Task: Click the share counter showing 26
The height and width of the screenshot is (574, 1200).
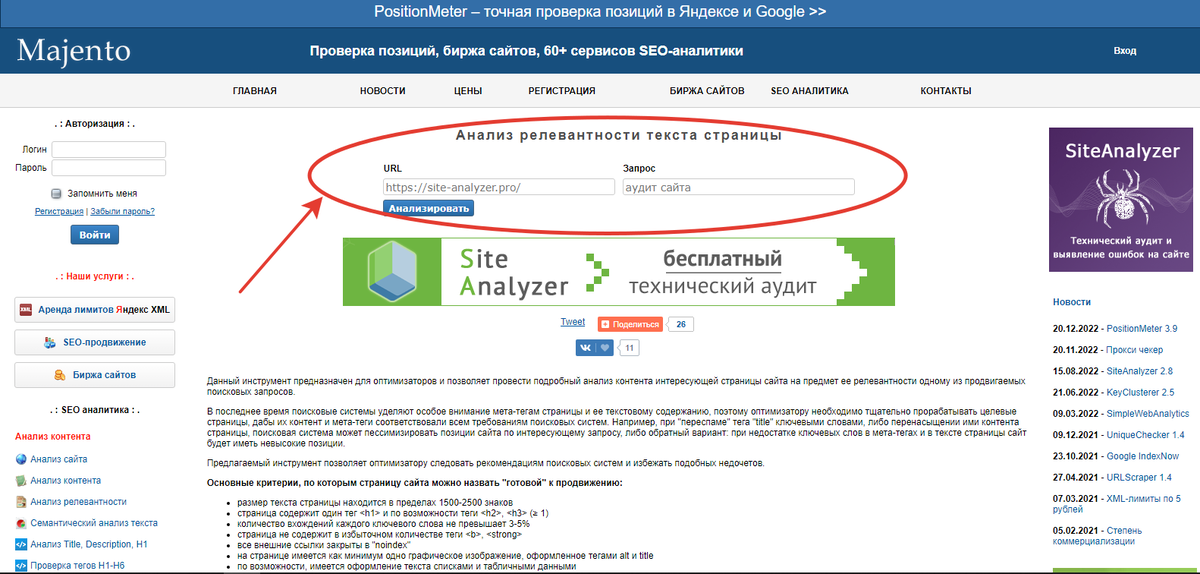Action: (x=680, y=324)
